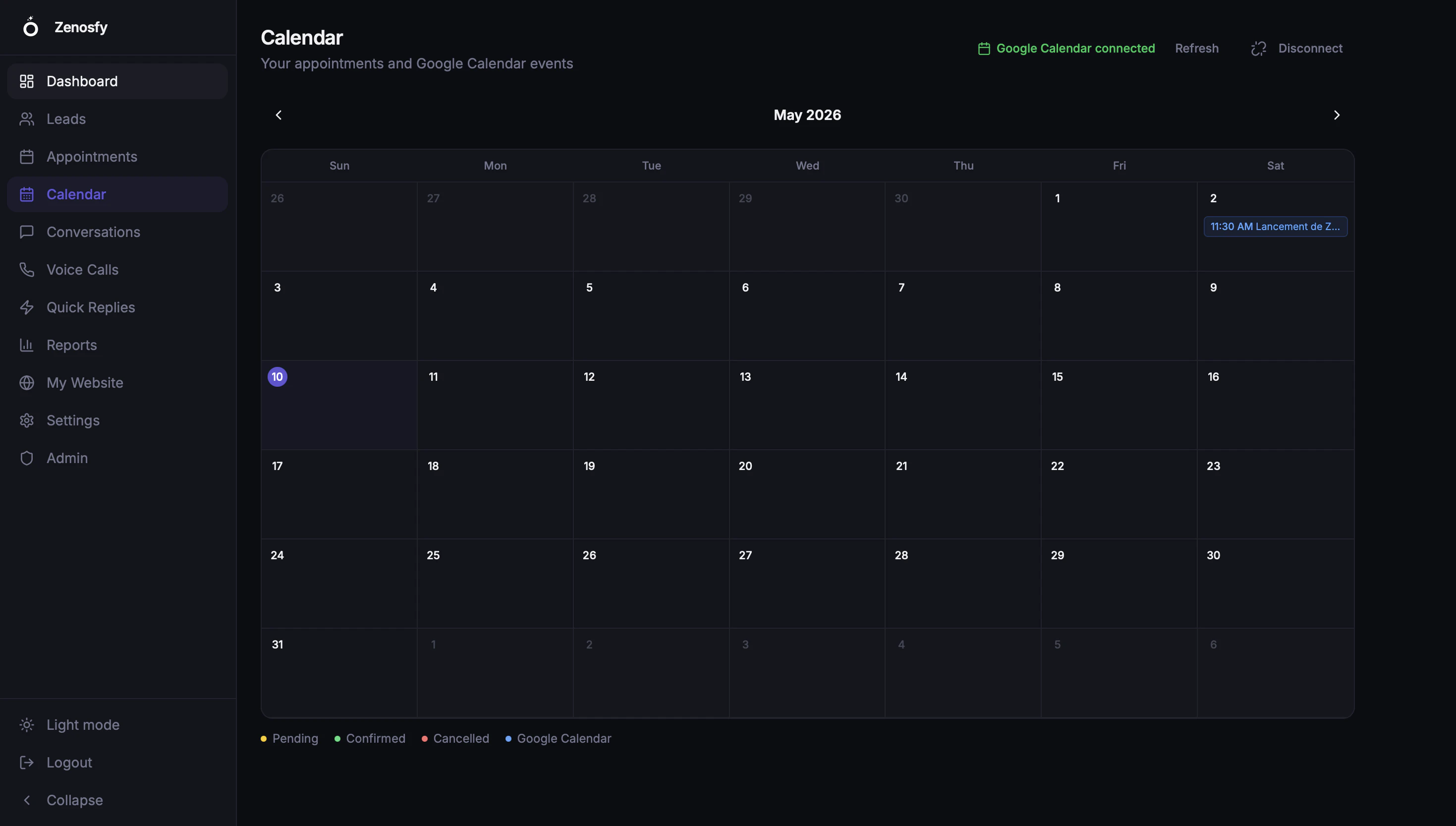
Task: Open the Appointments menu item
Action: coord(117,157)
